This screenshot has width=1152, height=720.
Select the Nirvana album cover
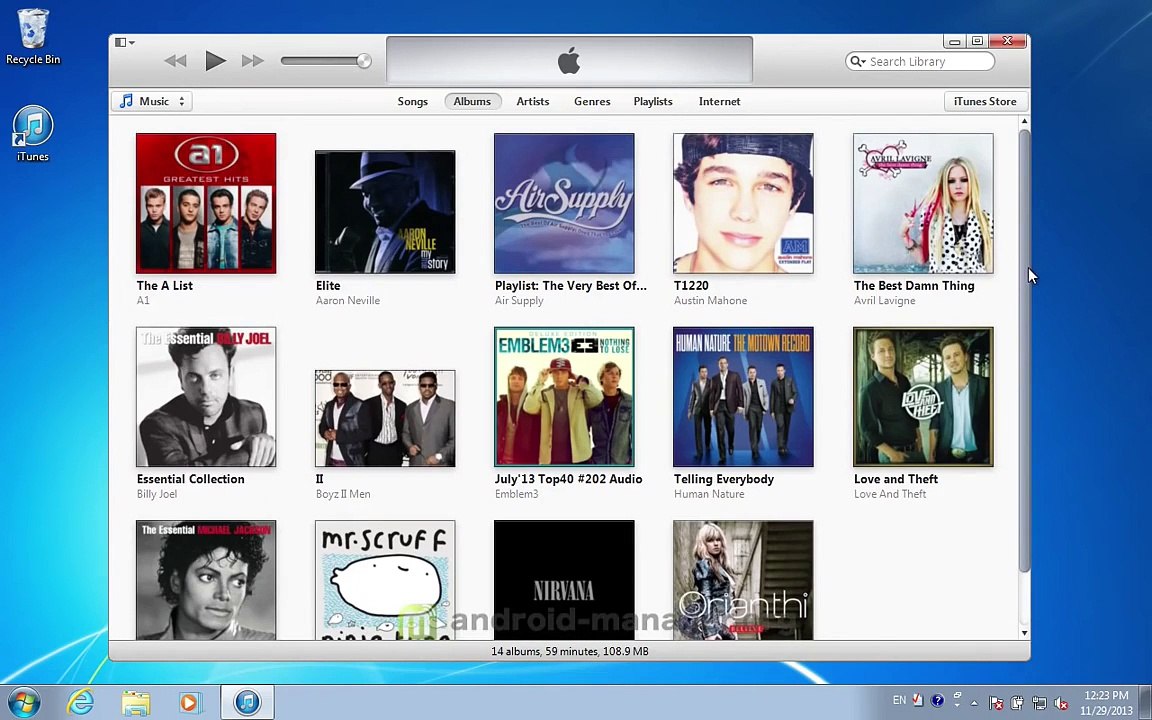click(564, 580)
